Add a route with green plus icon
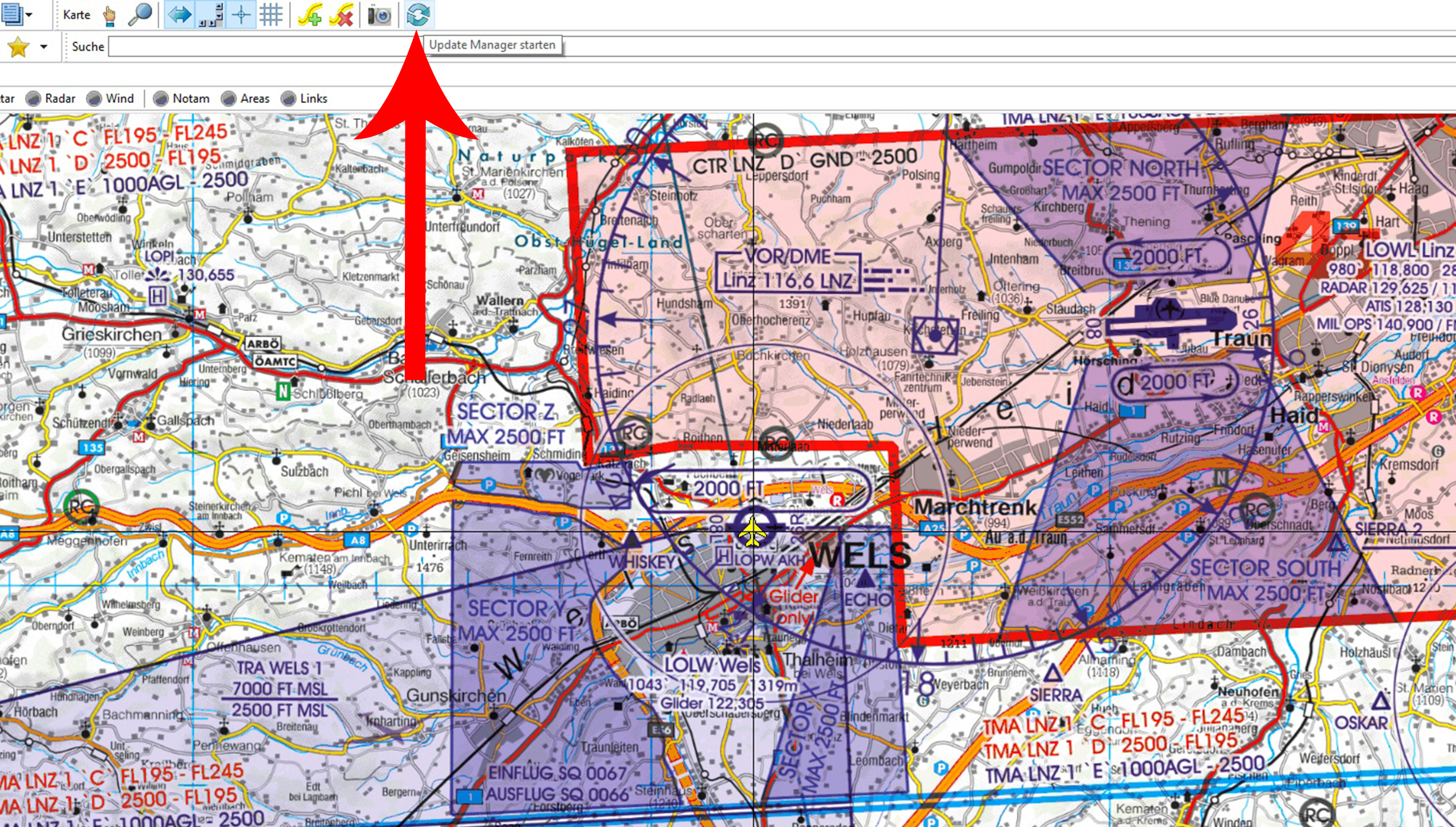This screenshot has width=1456, height=827. click(310, 15)
